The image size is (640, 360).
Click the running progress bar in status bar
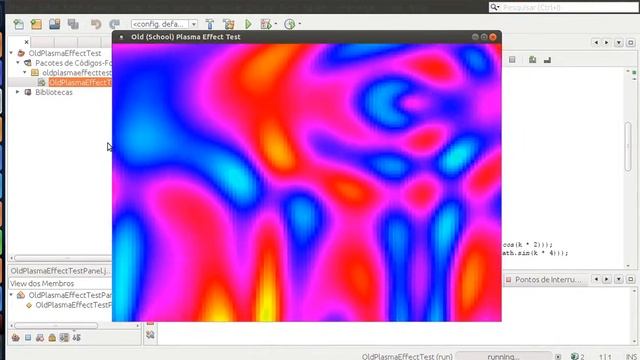[x=504, y=356]
